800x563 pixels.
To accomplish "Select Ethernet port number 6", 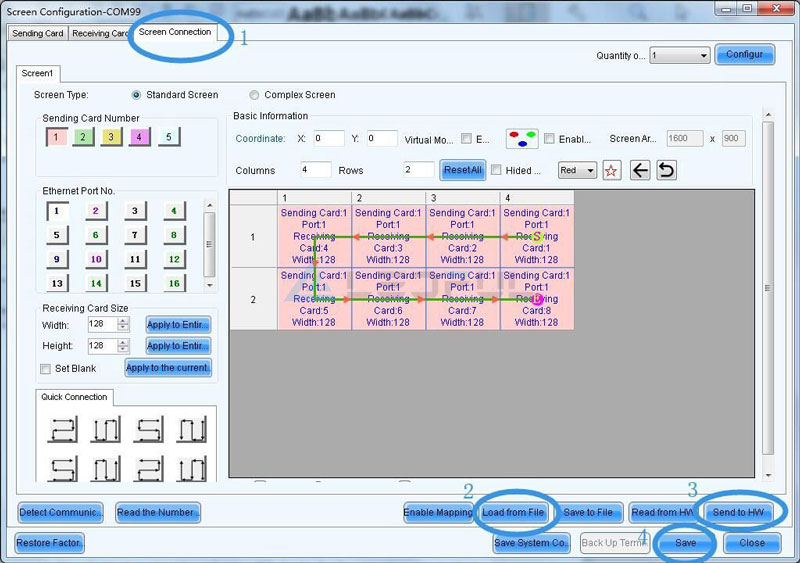I will pos(94,235).
